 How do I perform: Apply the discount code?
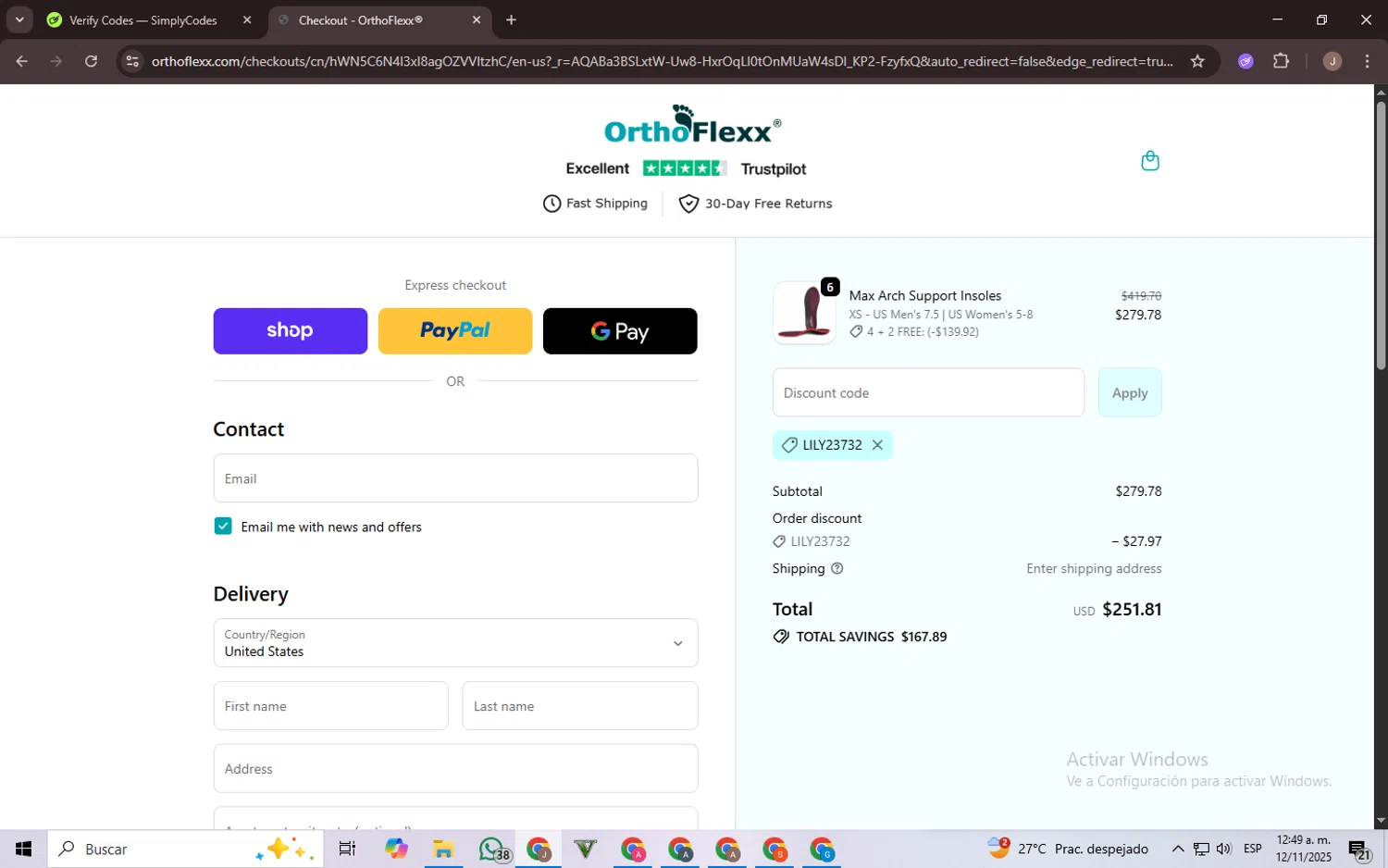(x=1130, y=392)
